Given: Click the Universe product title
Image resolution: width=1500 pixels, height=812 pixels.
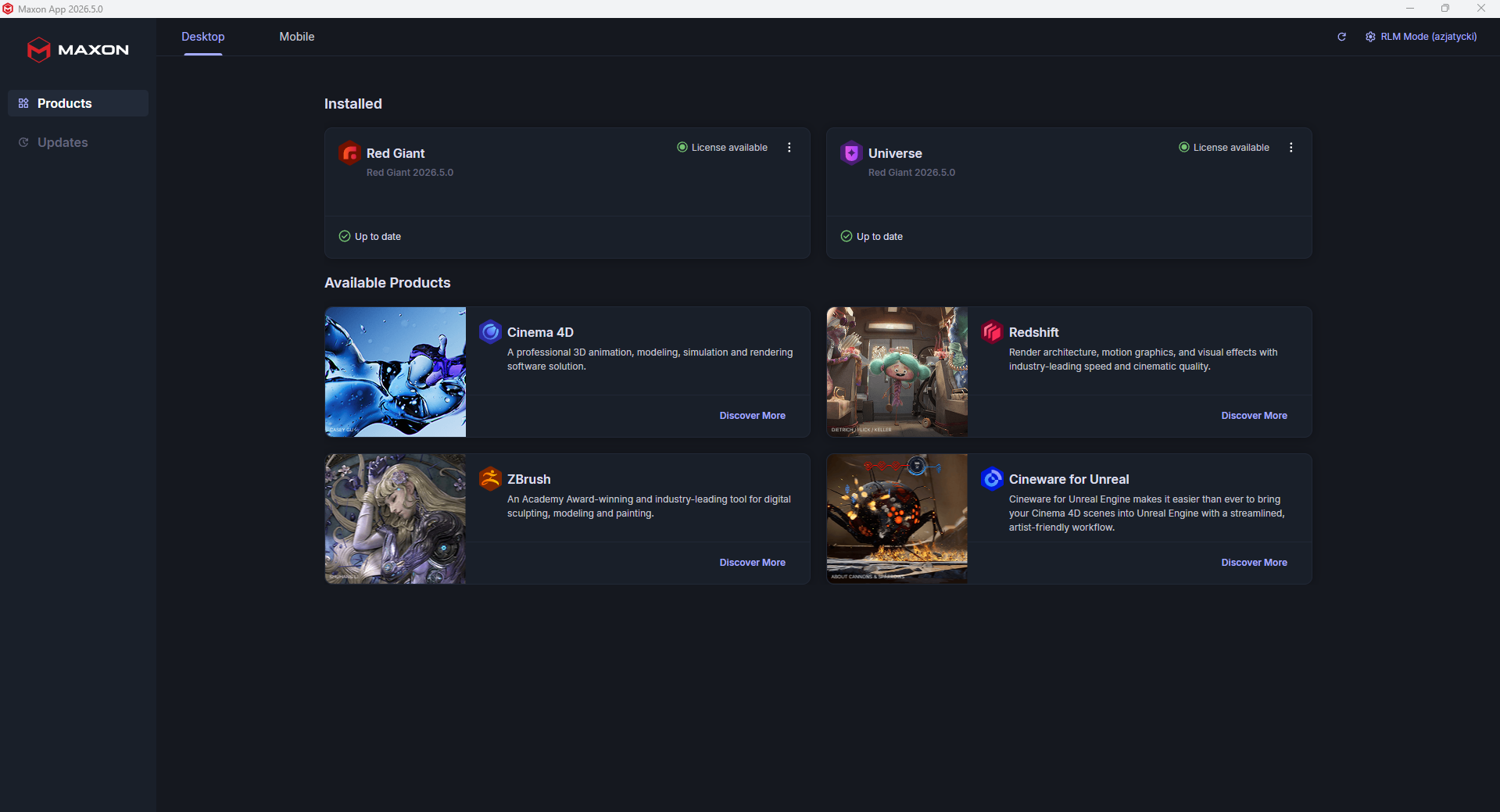Looking at the screenshot, I should coord(895,153).
